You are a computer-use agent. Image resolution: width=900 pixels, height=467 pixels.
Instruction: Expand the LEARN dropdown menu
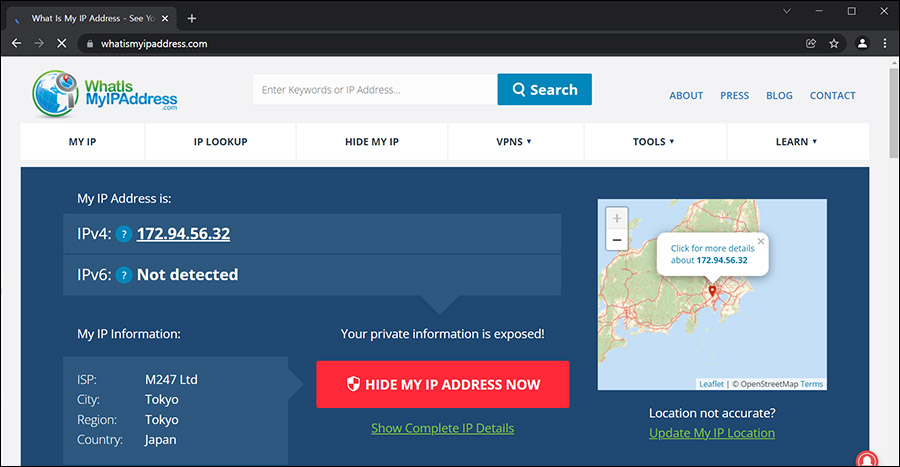click(797, 142)
